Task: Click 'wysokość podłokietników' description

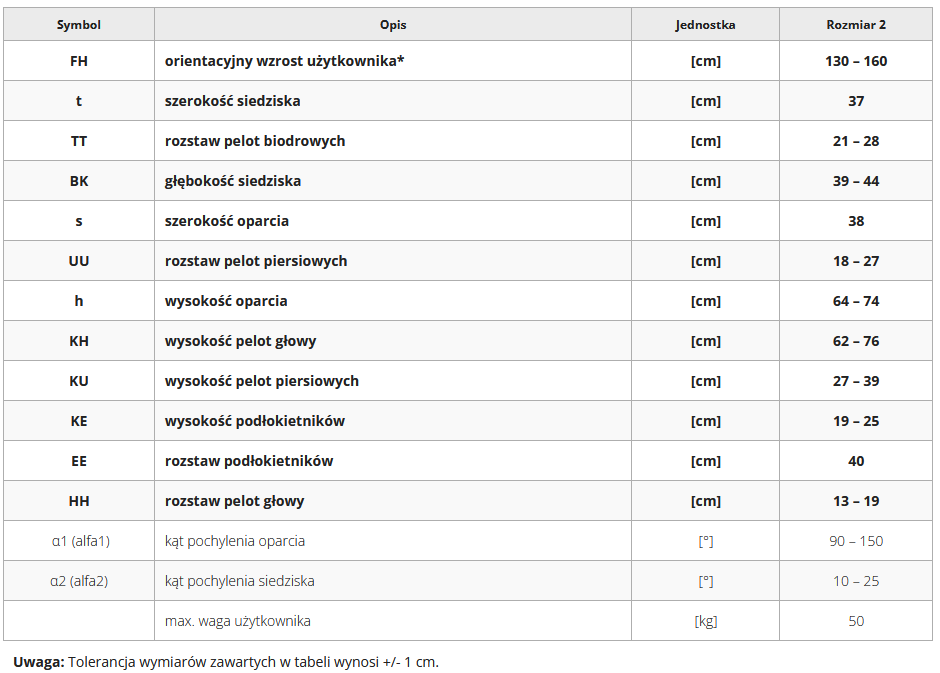Action: tap(255, 421)
